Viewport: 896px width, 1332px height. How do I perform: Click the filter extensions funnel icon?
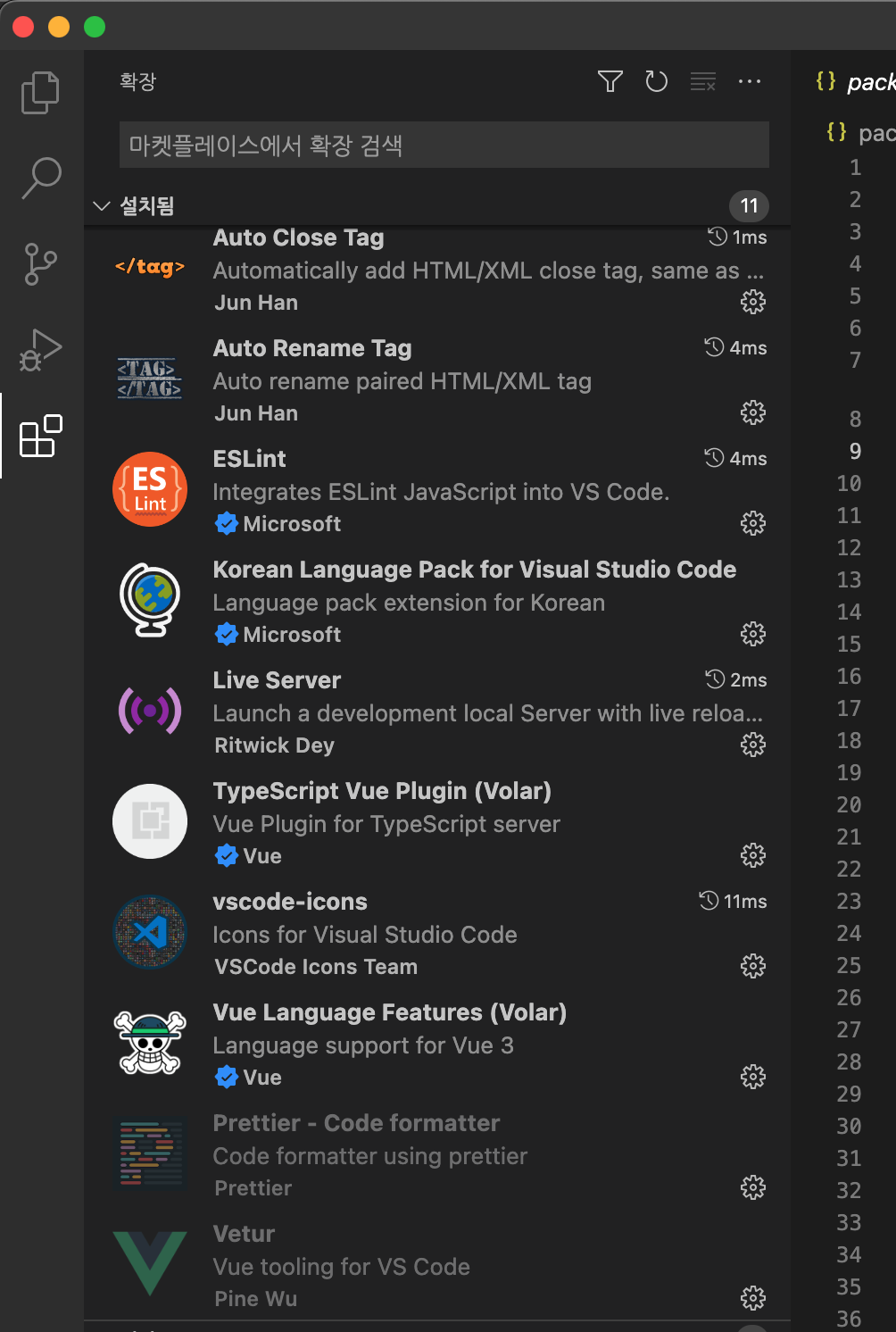pos(610,81)
